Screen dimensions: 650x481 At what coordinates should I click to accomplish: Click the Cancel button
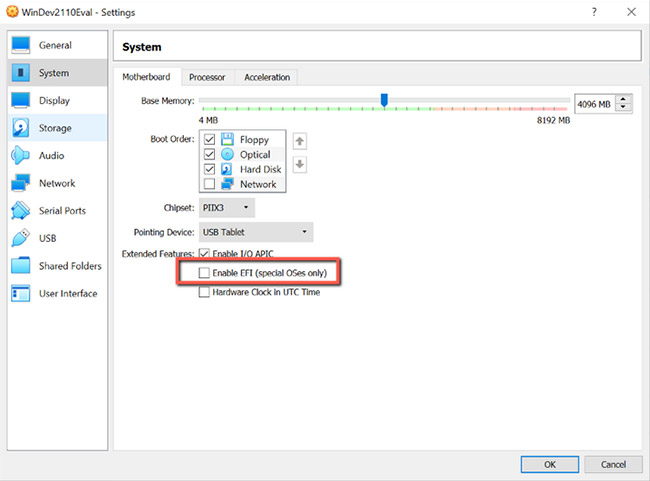(613, 464)
